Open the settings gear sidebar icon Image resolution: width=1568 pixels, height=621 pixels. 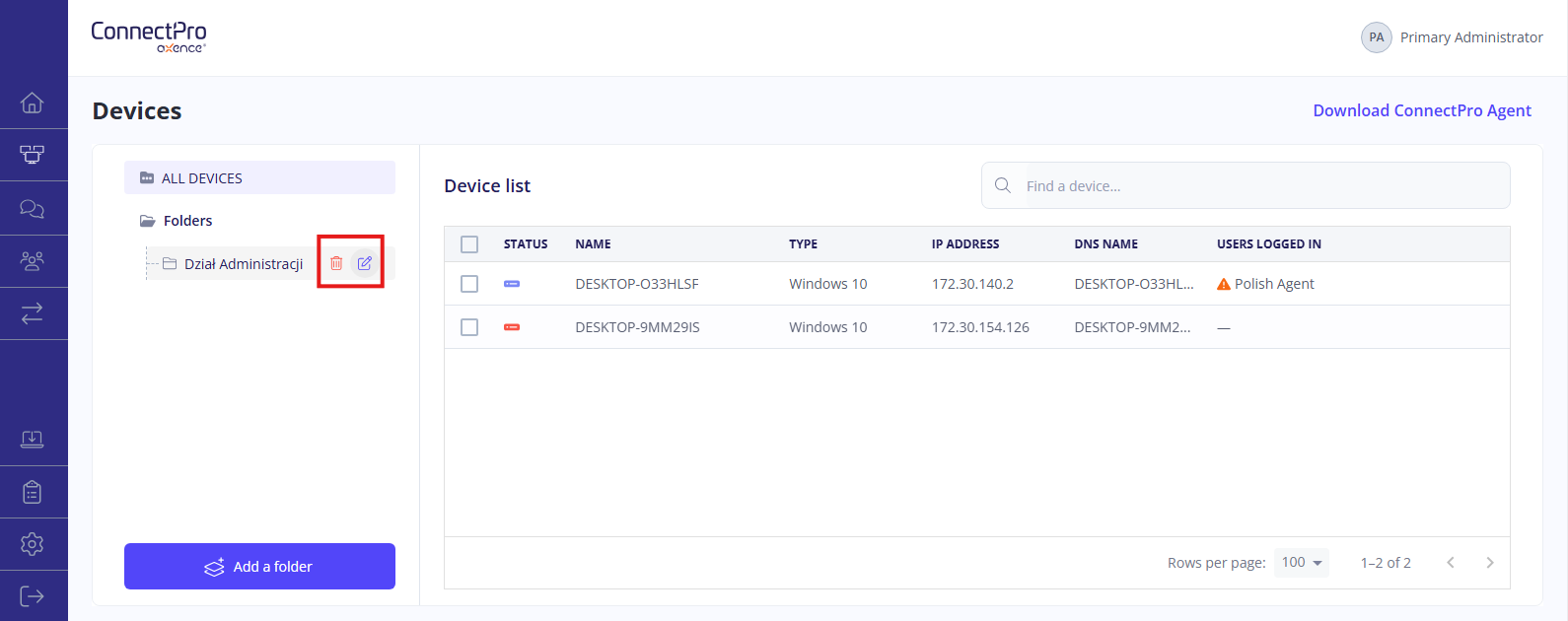[x=33, y=544]
